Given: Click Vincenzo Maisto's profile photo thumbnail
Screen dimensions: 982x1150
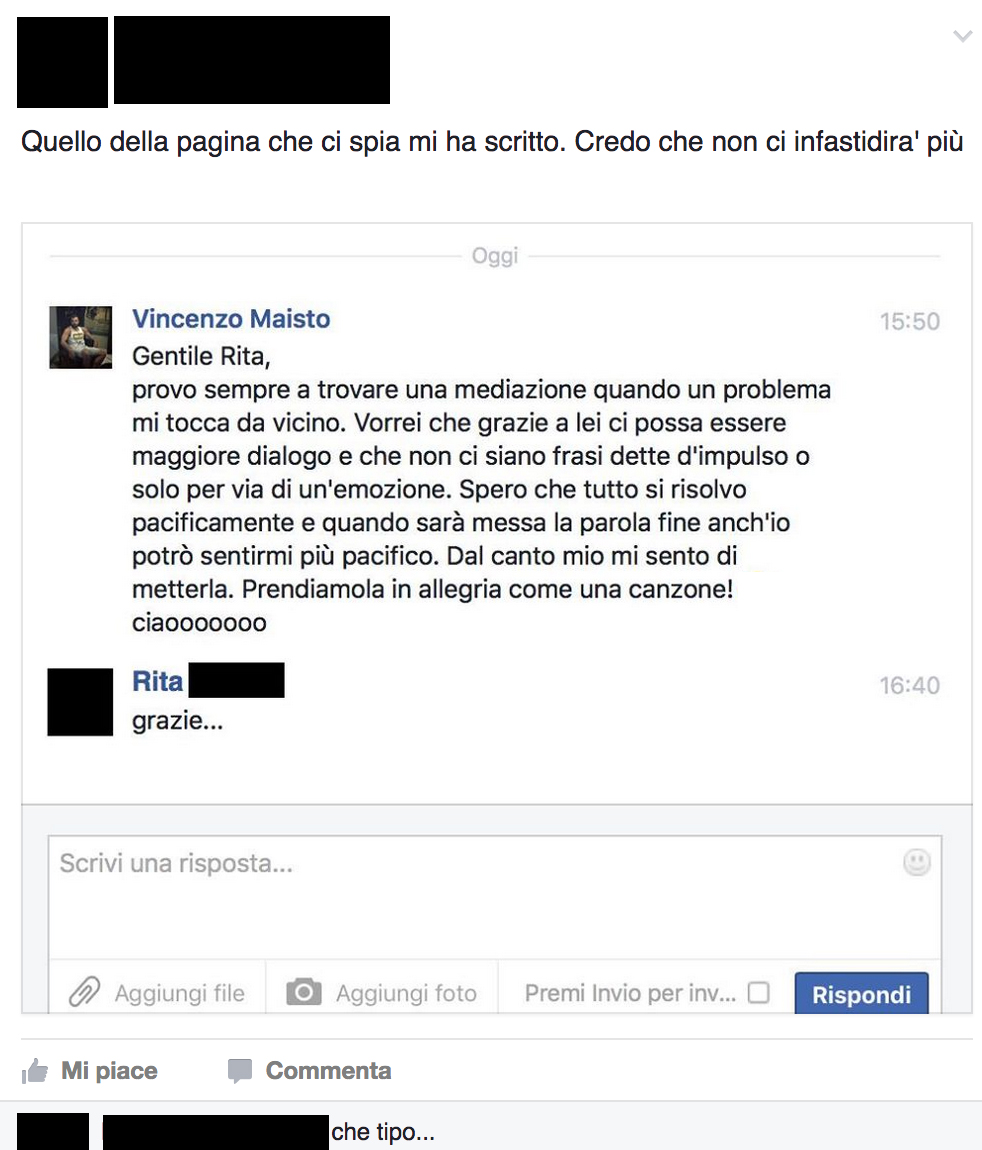Looking at the screenshot, I should (x=81, y=337).
